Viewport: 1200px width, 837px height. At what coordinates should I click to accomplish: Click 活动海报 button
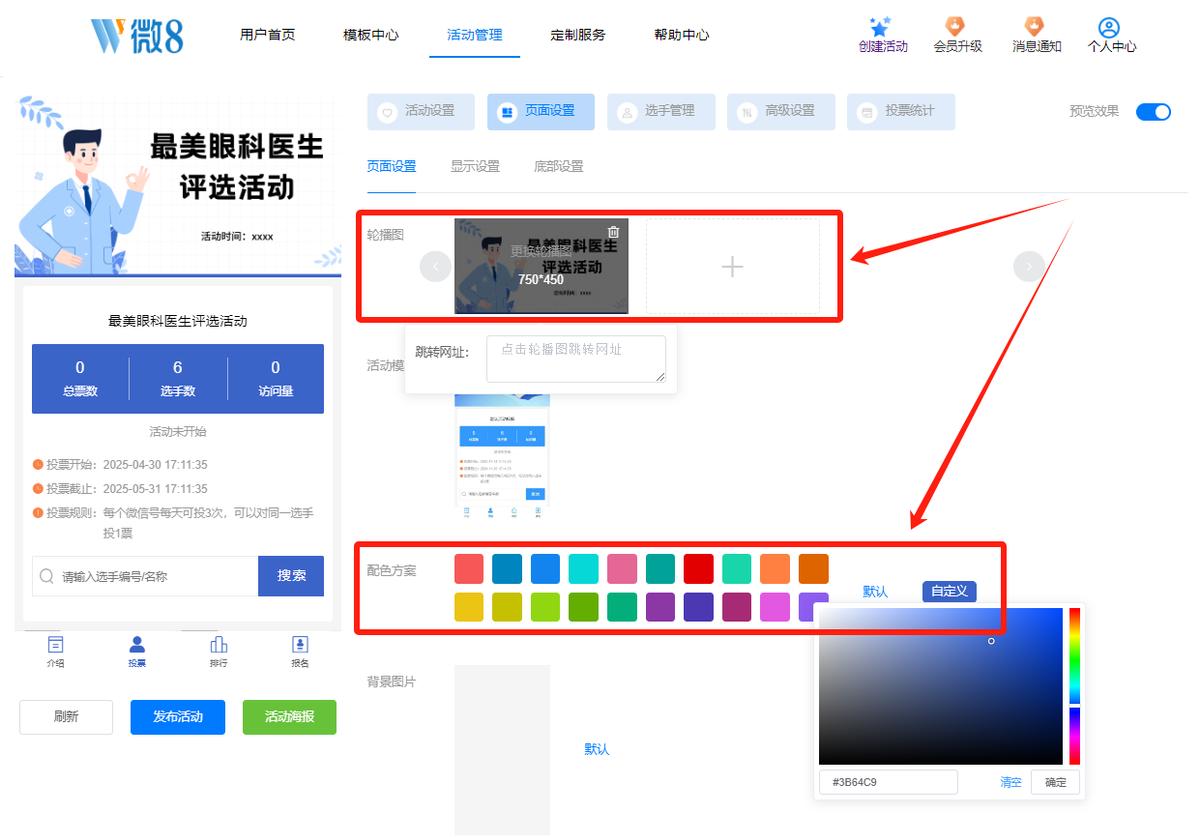point(290,717)
